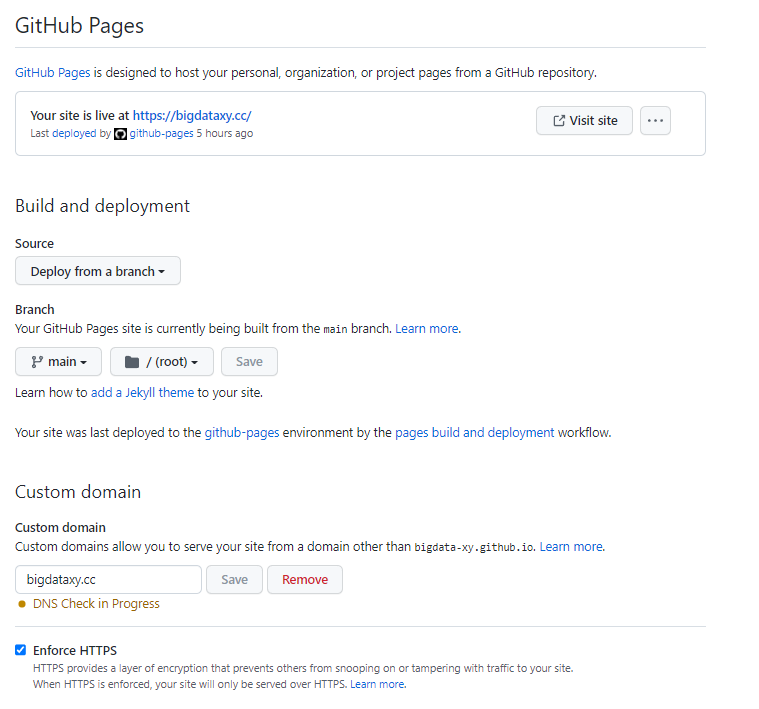The width and height of the screenshot is (759, 709).
Task: Expand the 'Deploy from a branch' source dropdown
Action: (98, 271)
